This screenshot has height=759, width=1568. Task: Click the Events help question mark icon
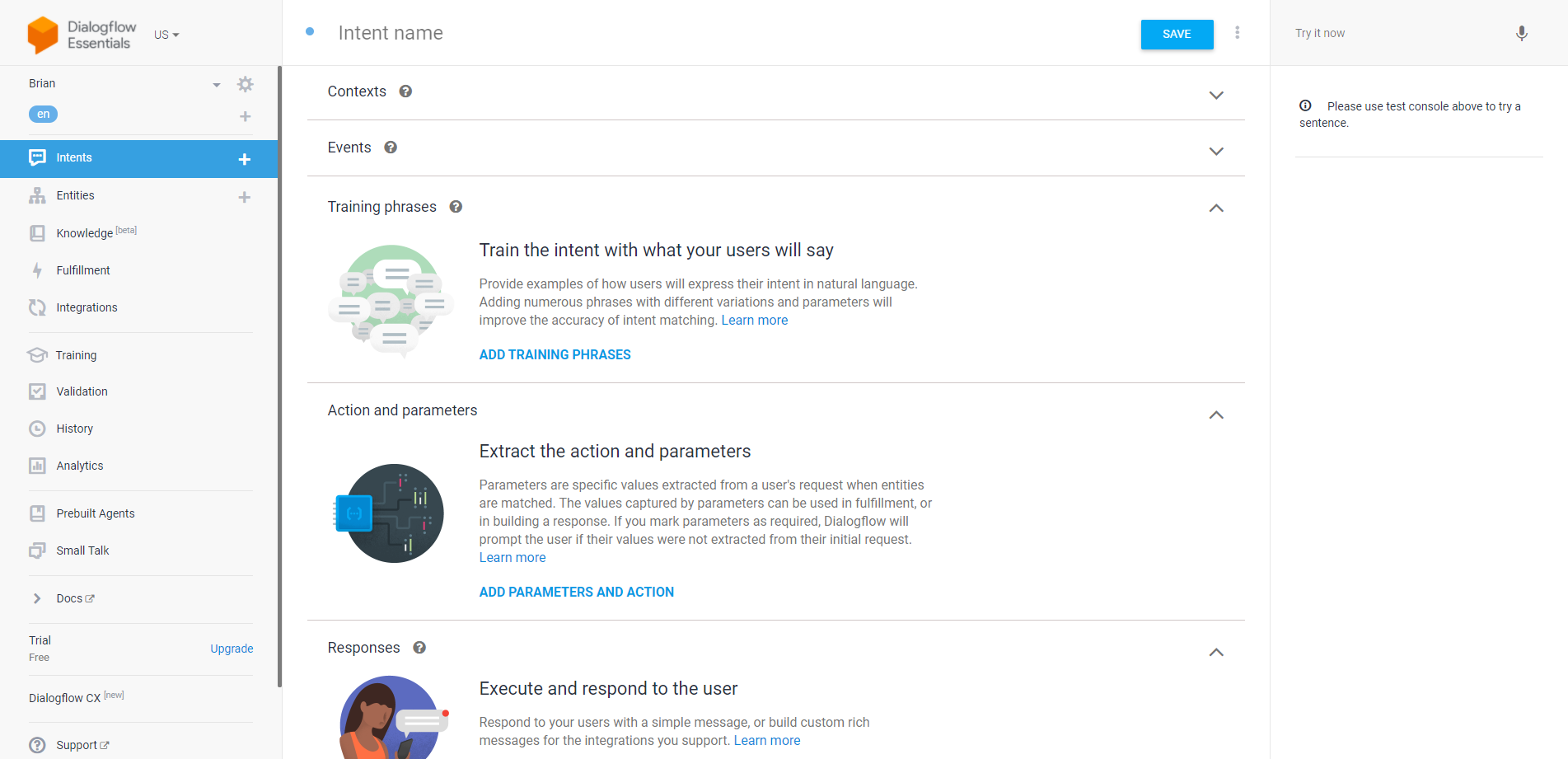[x=391, y=148]
